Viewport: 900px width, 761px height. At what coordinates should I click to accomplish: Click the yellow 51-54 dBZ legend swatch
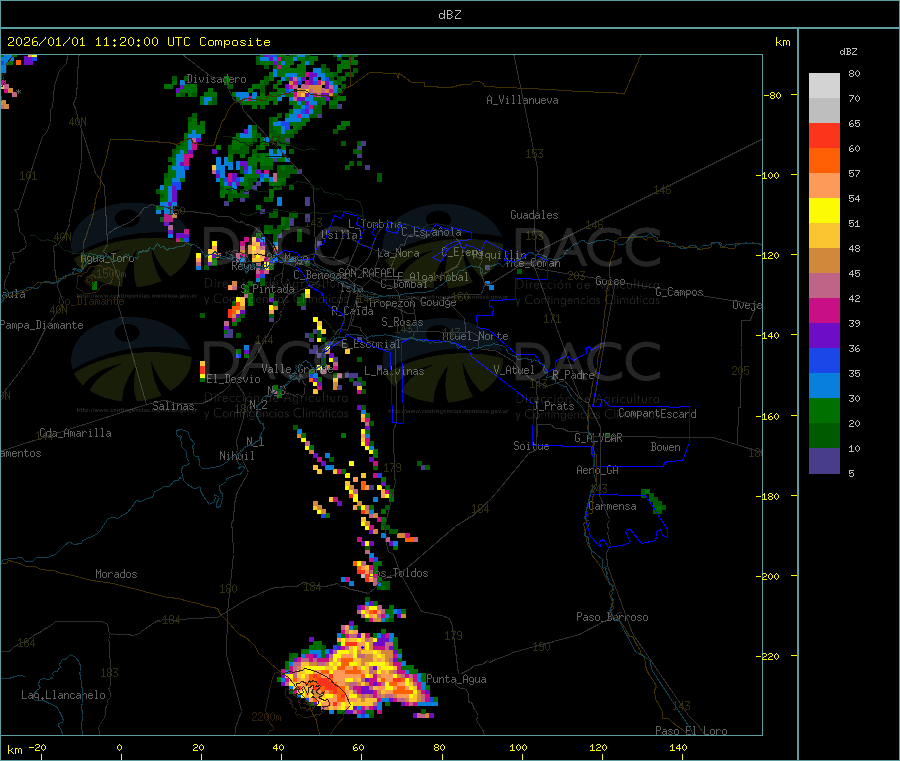tap(824, 211)
